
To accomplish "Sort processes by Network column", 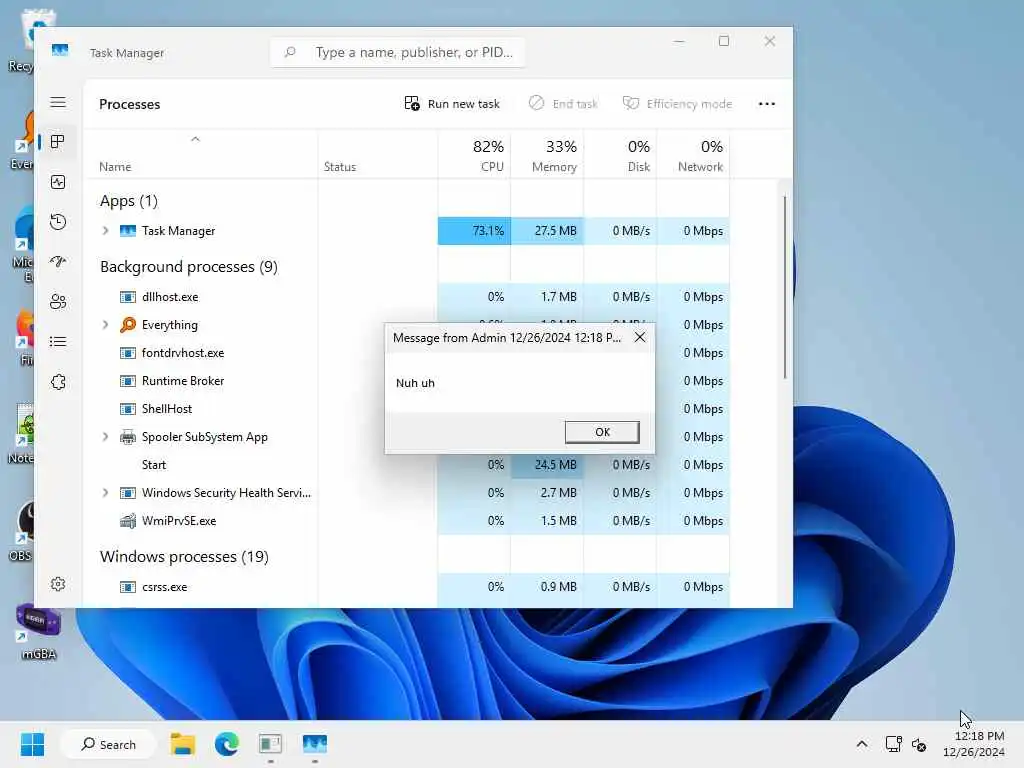I will (x=694, y=155).
